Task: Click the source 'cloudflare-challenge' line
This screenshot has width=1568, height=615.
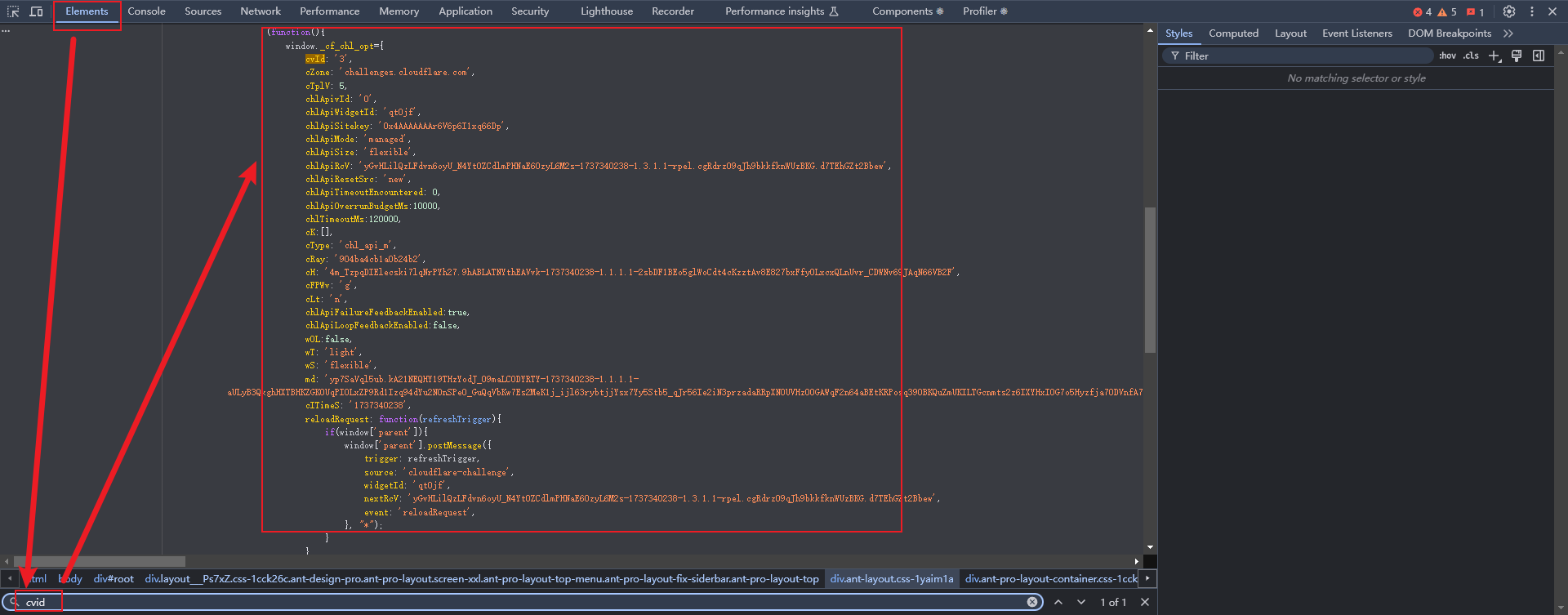Action: click(439, 472)
